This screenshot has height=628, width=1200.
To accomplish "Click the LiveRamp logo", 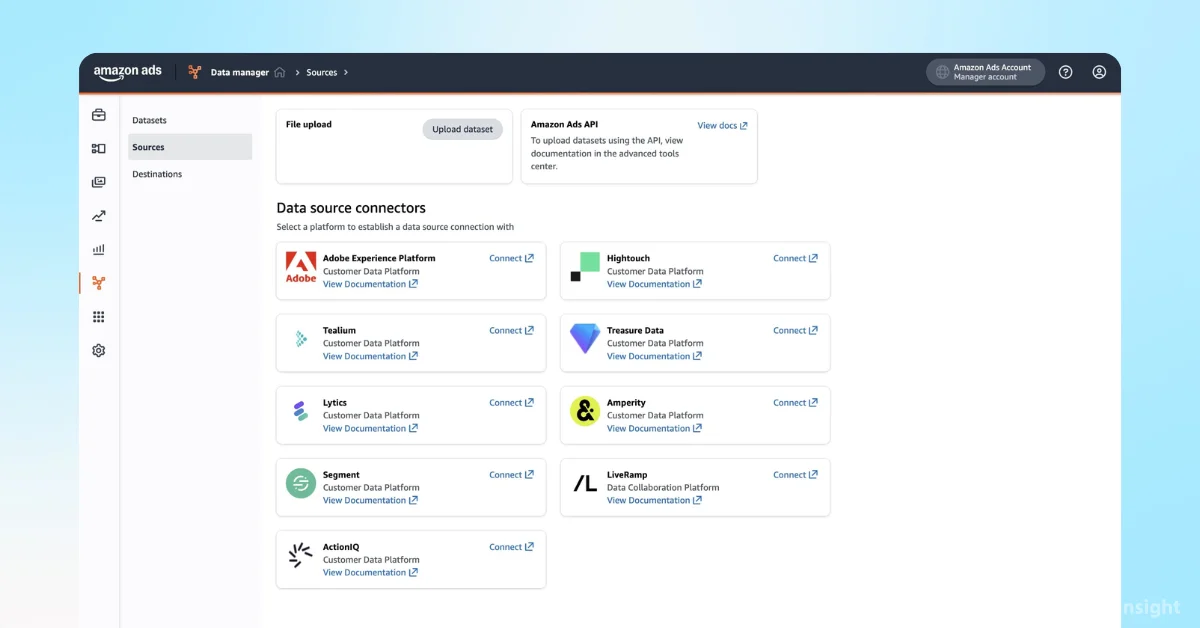I will (585, 484).
